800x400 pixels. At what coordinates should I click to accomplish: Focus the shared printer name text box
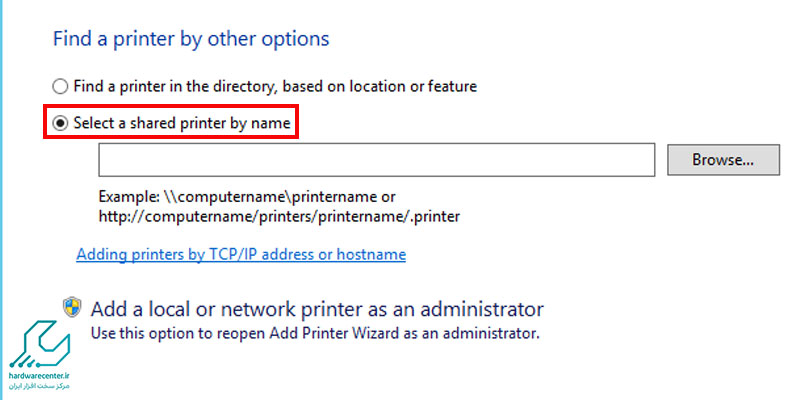click(377, 160)
